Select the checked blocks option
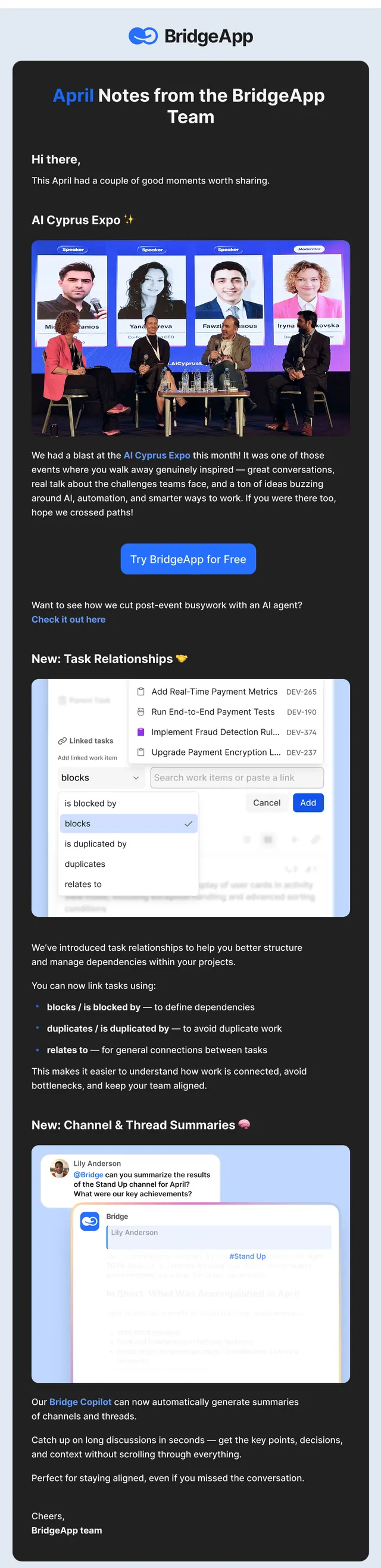This screenshot has width=381, height=1568. pos(129,823)
